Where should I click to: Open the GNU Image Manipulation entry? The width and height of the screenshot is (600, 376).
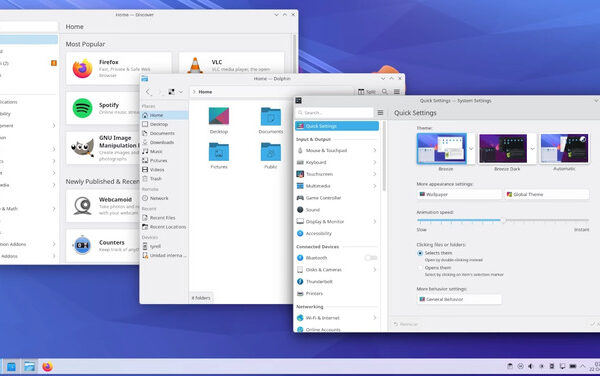103,148
